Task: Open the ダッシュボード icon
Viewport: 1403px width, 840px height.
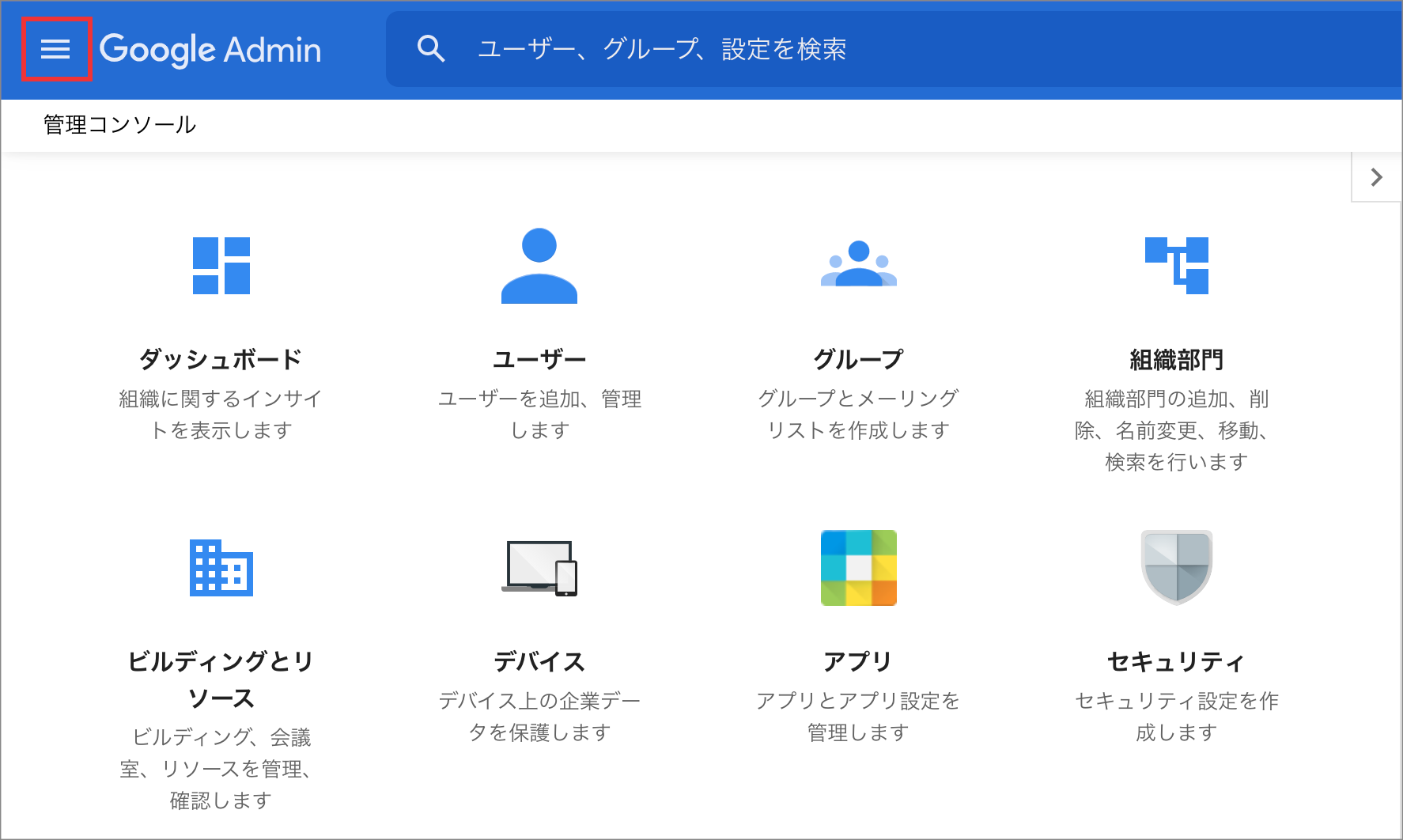Action: pyautogui.click(x=221, y=266)
